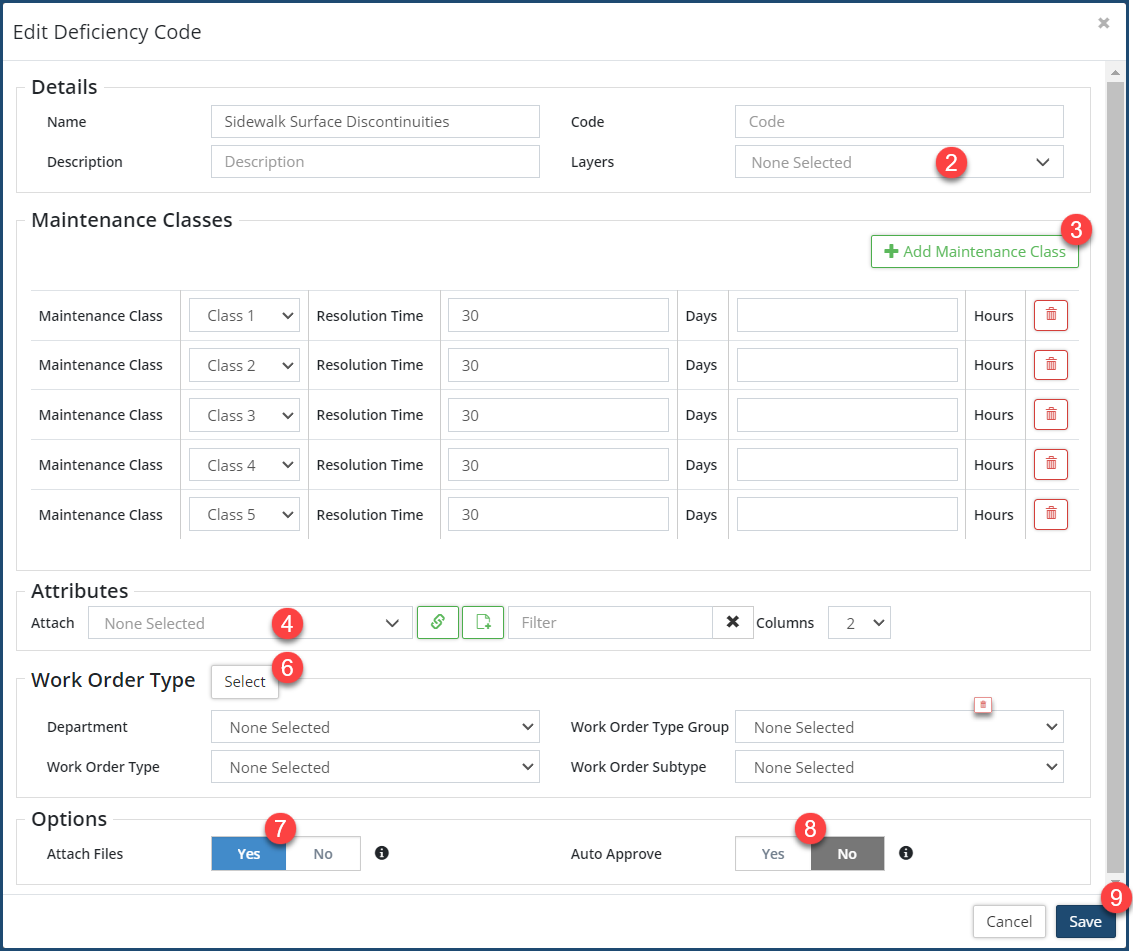
Task: Remove the Class 5 maintenance class row
Action: (x=1050, y=515)
